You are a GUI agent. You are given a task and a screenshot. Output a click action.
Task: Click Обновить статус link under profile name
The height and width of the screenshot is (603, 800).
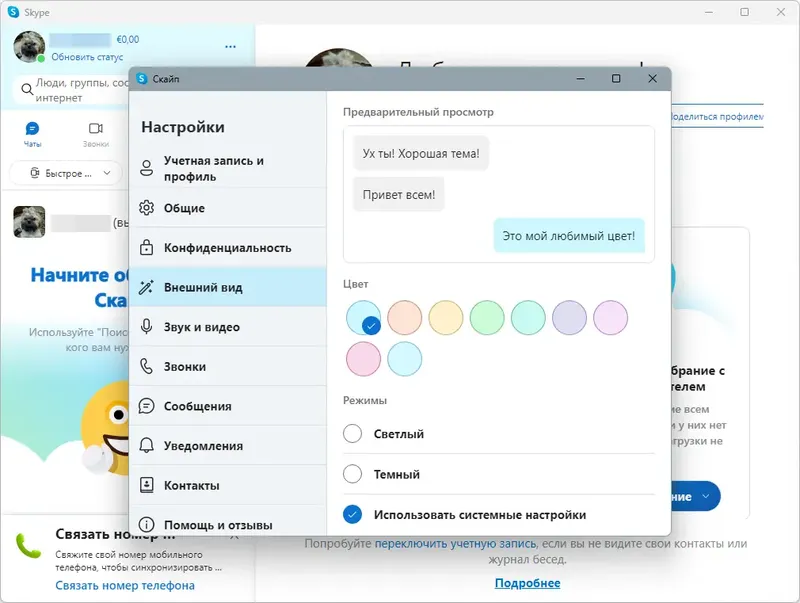87,57
